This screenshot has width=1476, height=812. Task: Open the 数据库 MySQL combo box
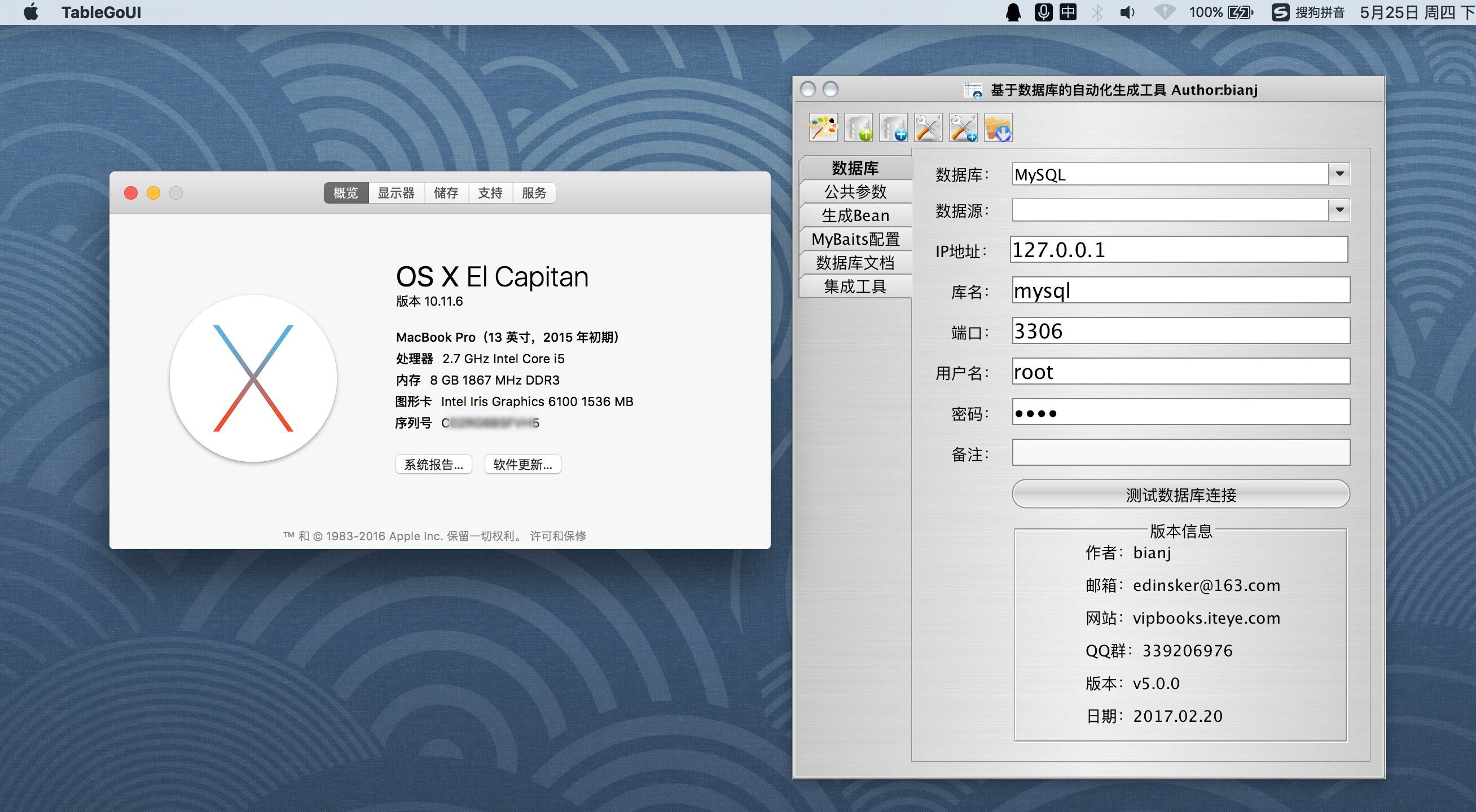pyautogui.click(x=1169, y=174)
